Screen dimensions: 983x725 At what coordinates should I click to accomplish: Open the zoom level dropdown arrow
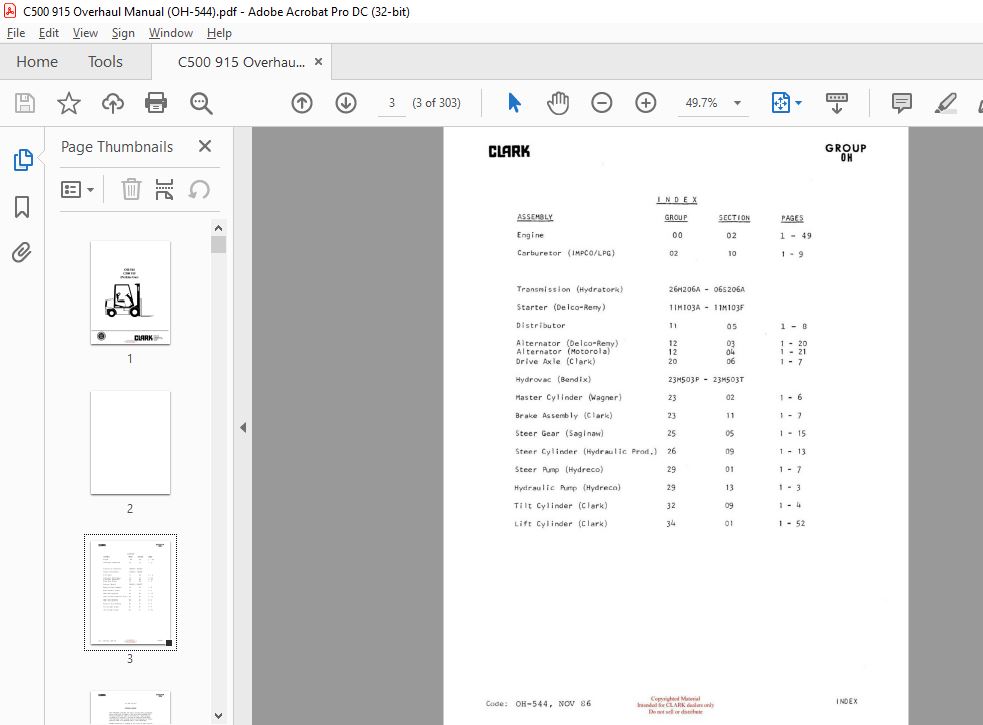(x=737, y=103)
